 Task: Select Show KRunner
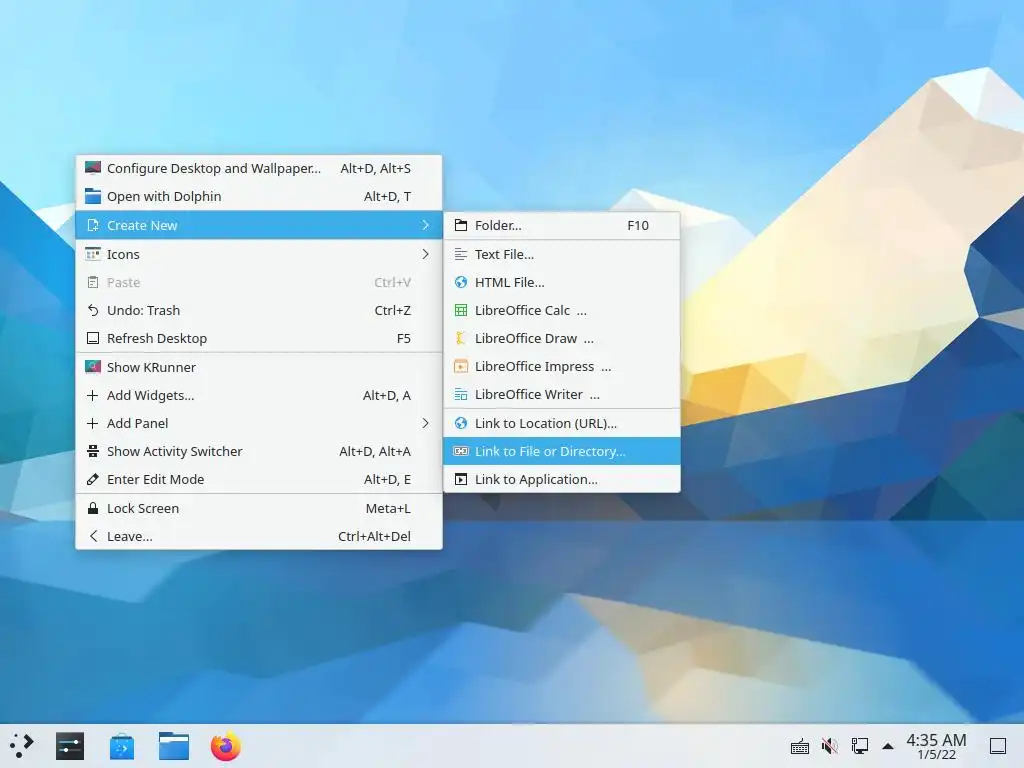click(259, 367)
